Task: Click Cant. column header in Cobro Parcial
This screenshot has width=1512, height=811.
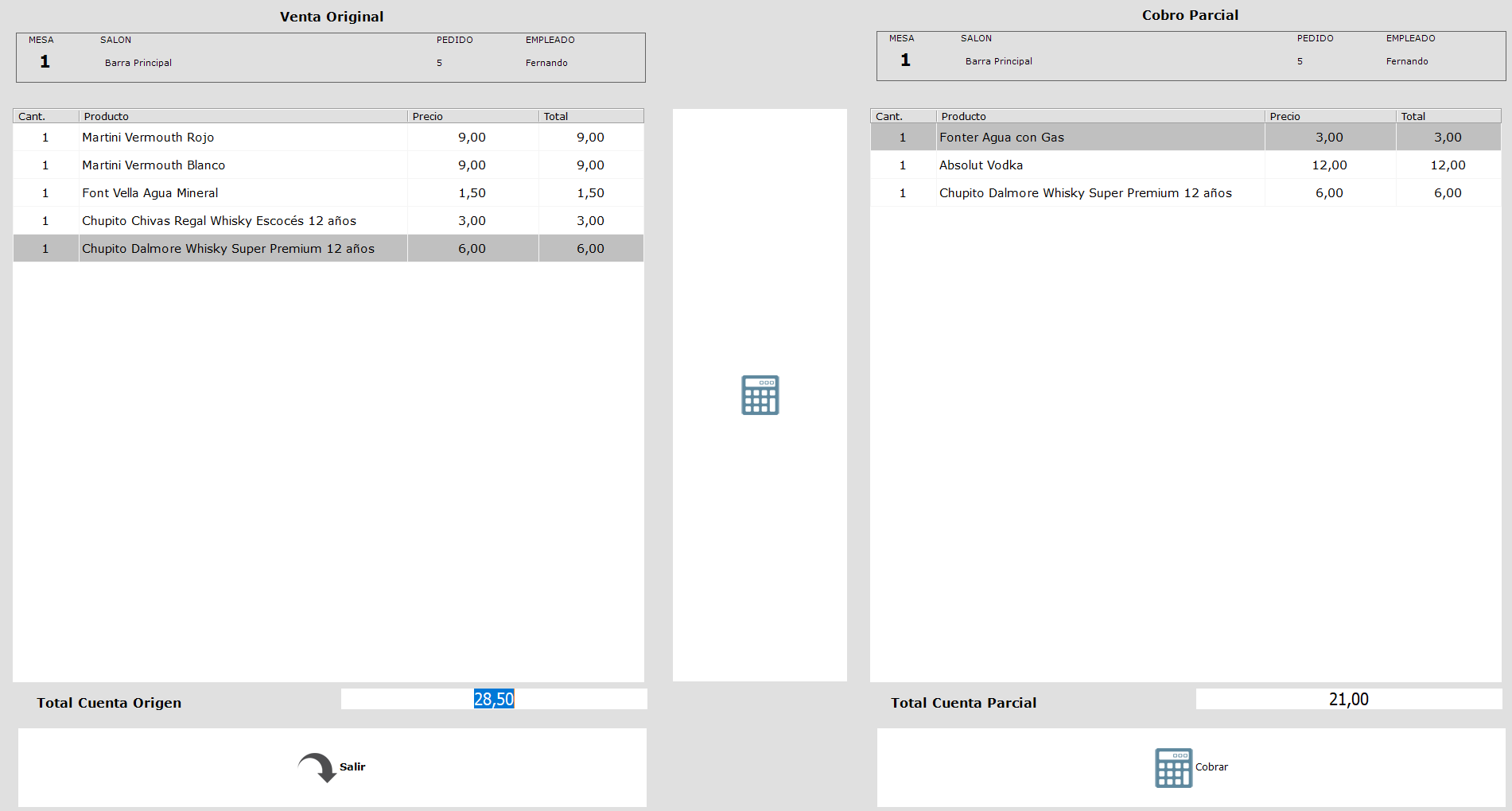Action: (x=903, y=116)
